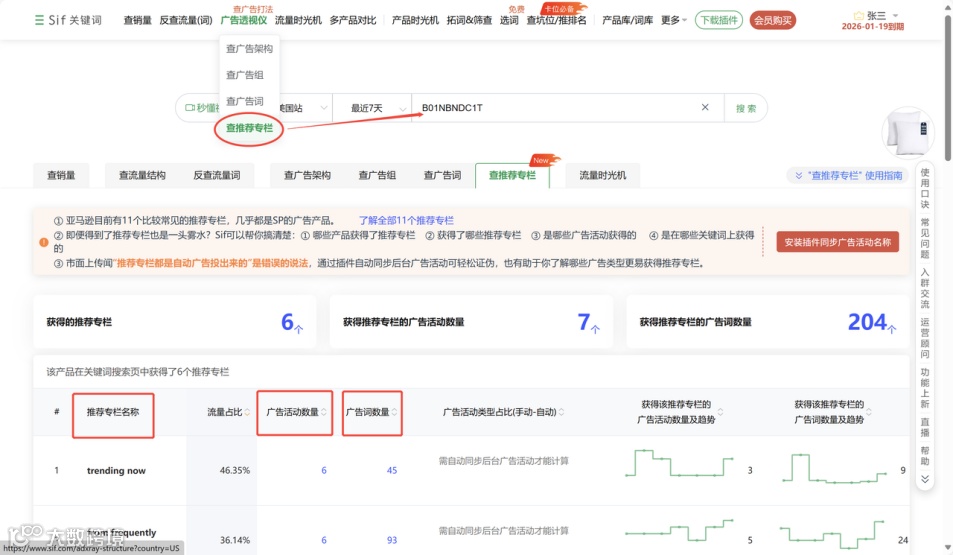Switch to the 查广告架构 tab
The image size is (953, 555).
(x=308, y=175)
